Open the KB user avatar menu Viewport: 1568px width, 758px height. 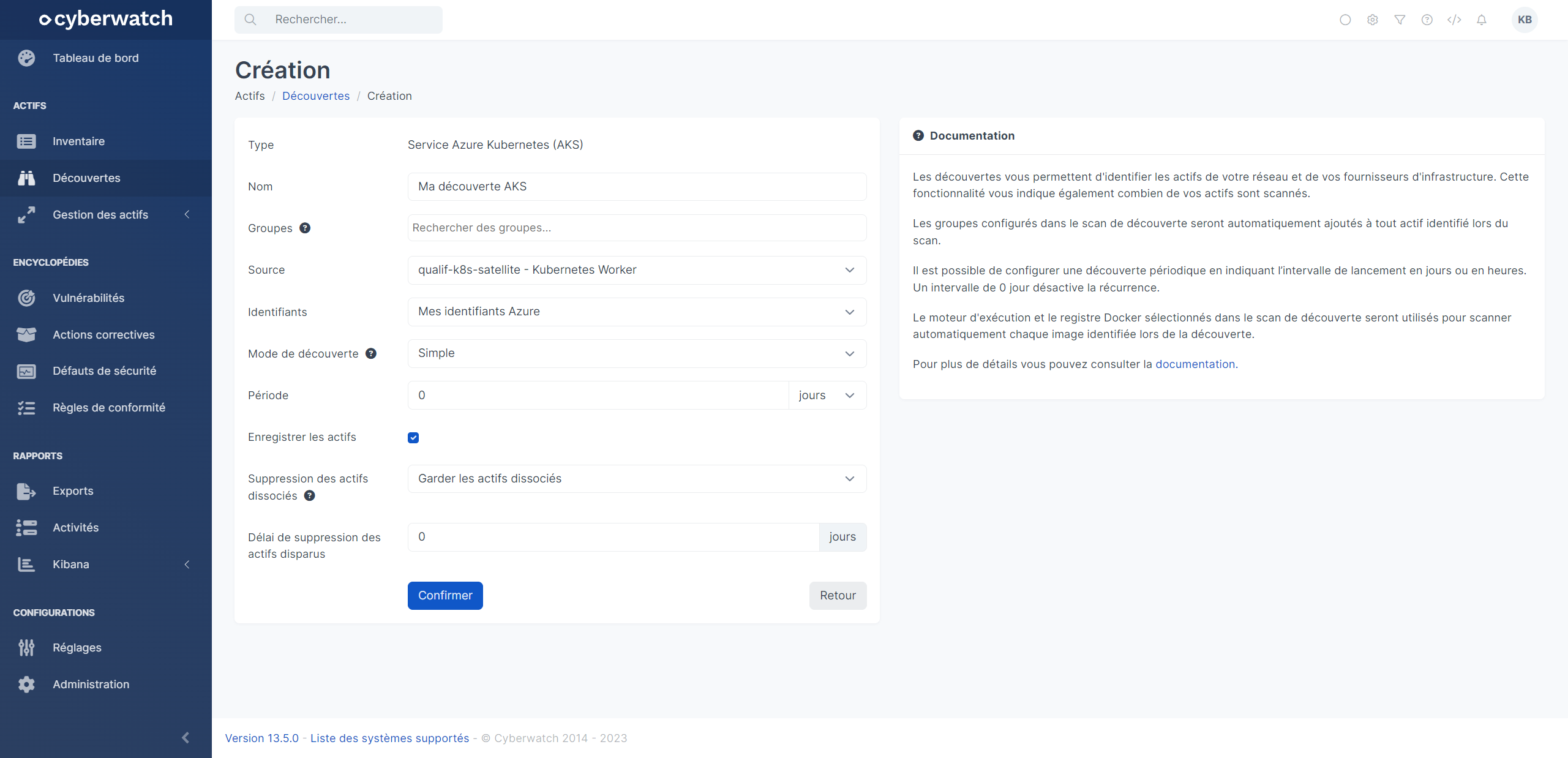pos(1525,20)
